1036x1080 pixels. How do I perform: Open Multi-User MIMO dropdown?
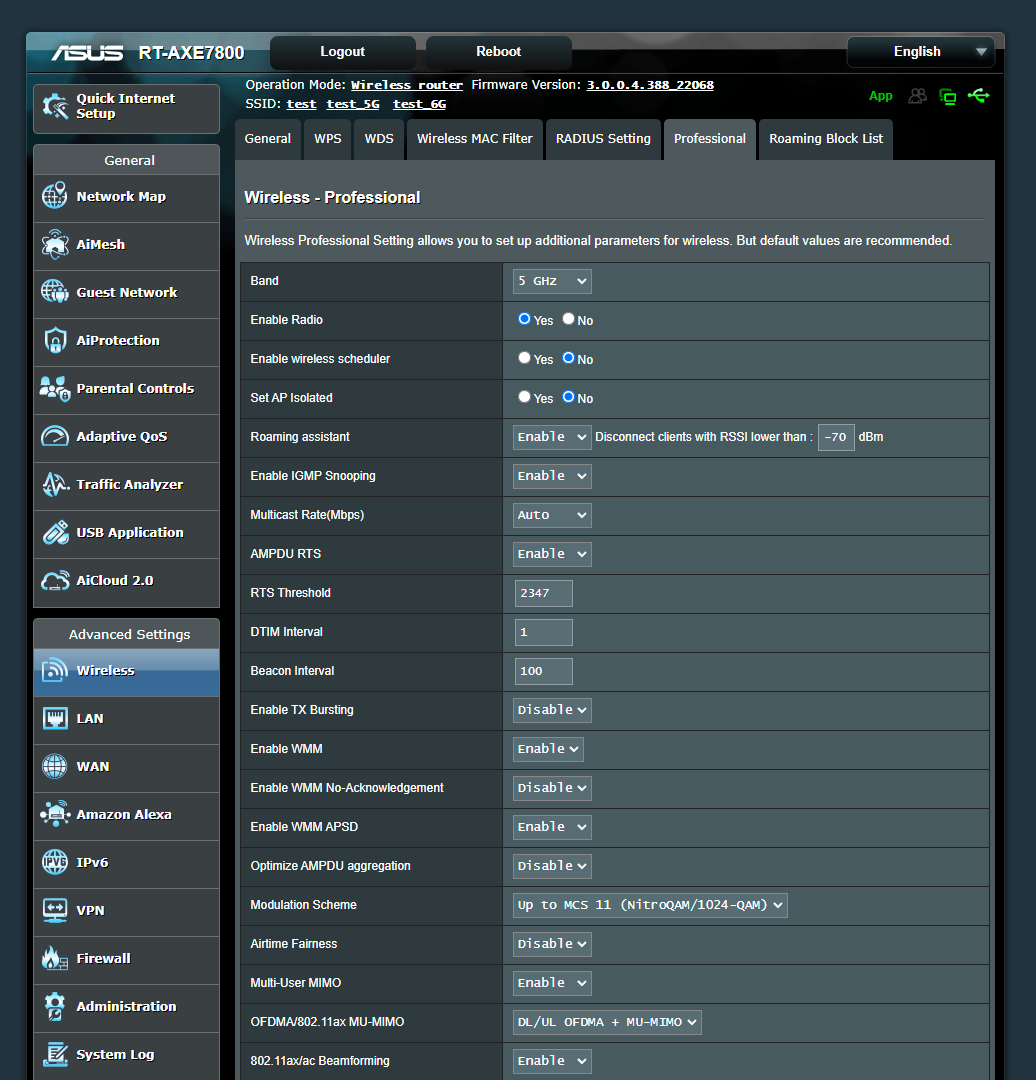[x=552, y=983]
